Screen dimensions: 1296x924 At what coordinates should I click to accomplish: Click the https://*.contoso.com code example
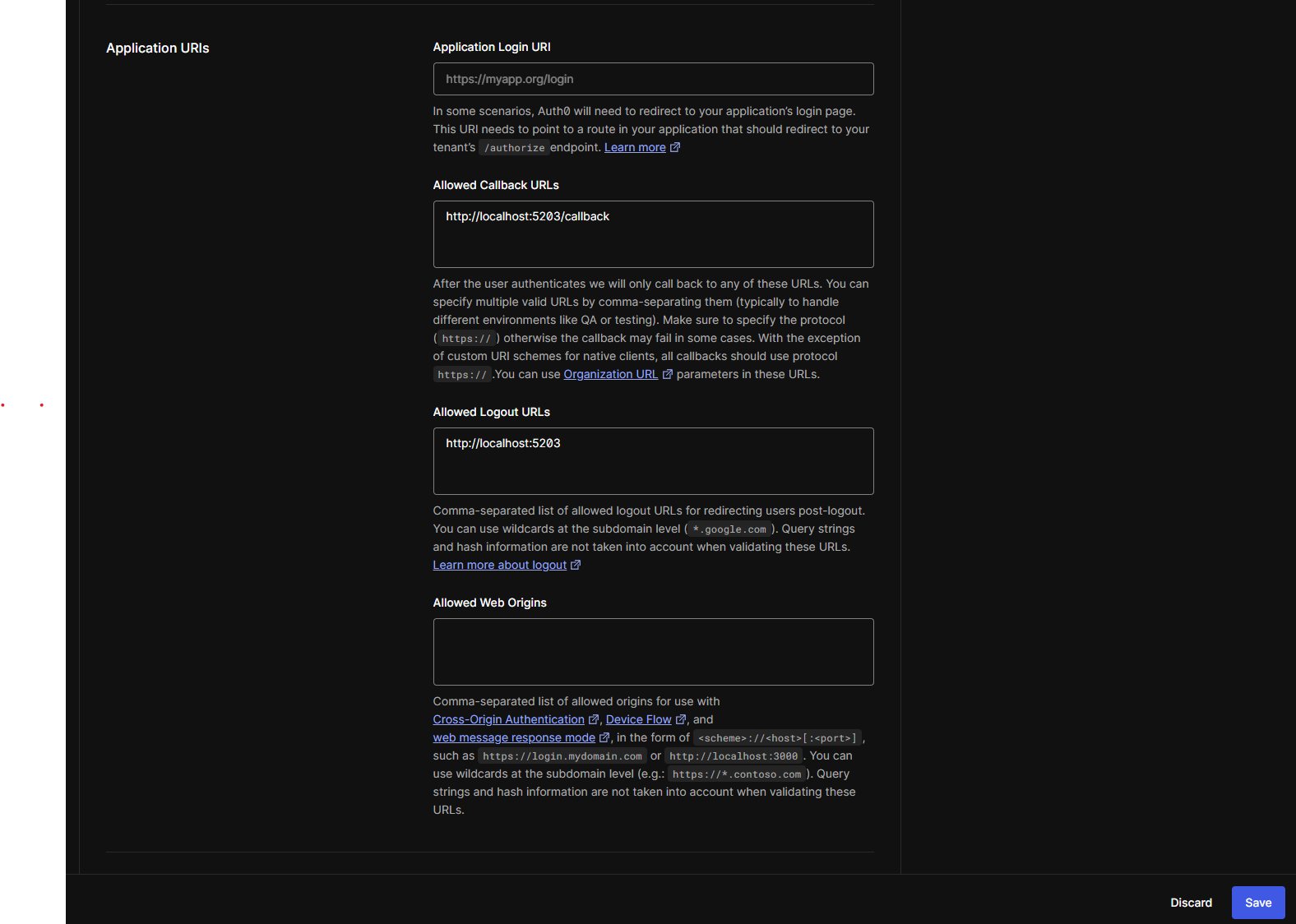click(737, 774)
